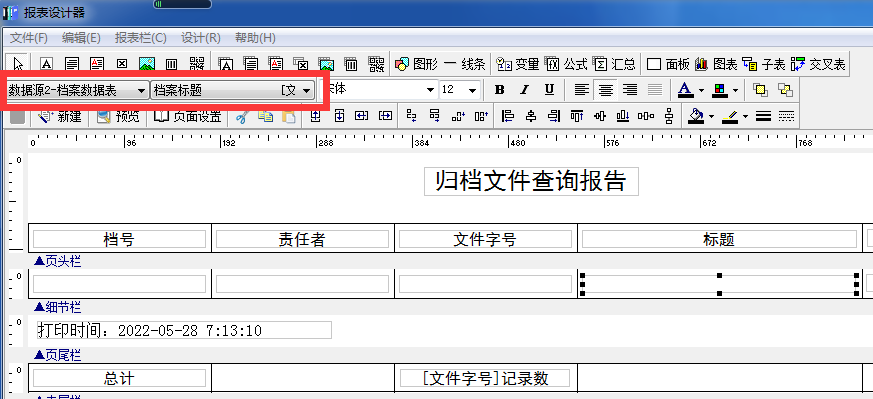Click the 预览 preview button

click(118, 117)
